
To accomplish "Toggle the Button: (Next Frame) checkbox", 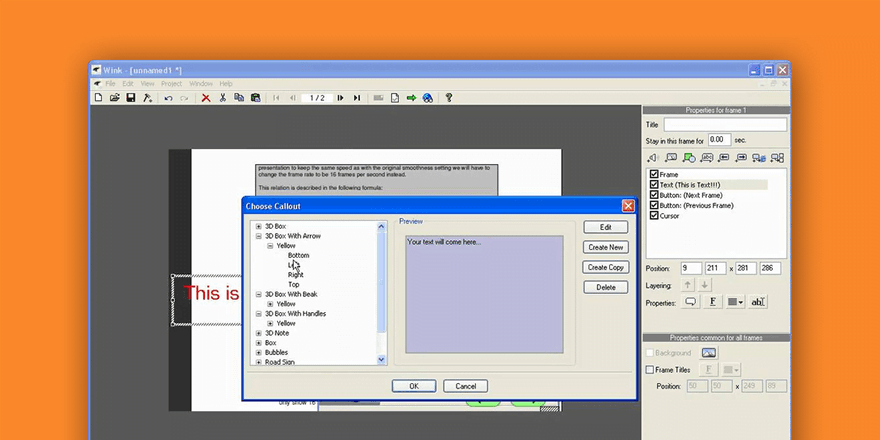I will (654, 195).
